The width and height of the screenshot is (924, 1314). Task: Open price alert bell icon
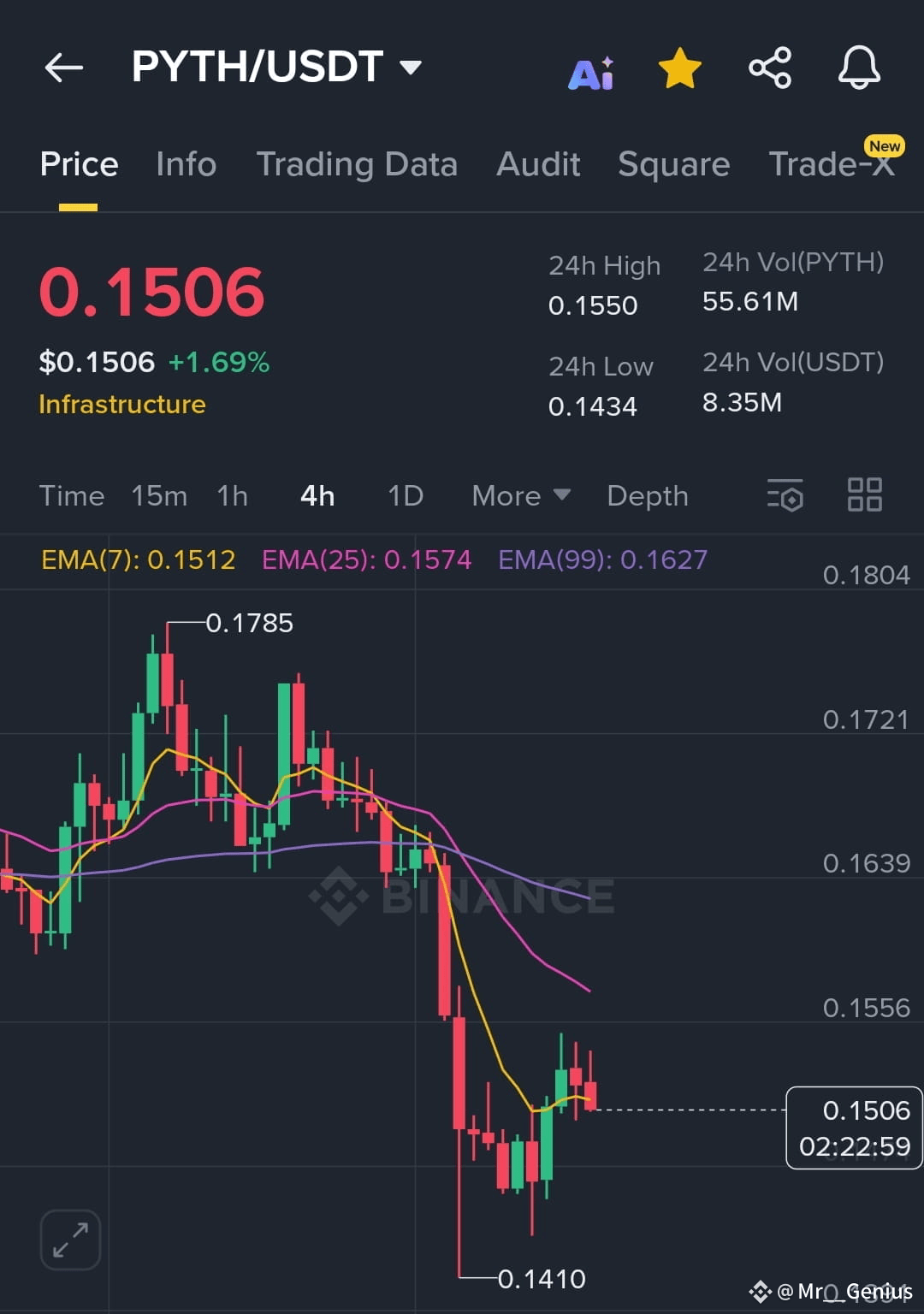(x=859, y=68)
